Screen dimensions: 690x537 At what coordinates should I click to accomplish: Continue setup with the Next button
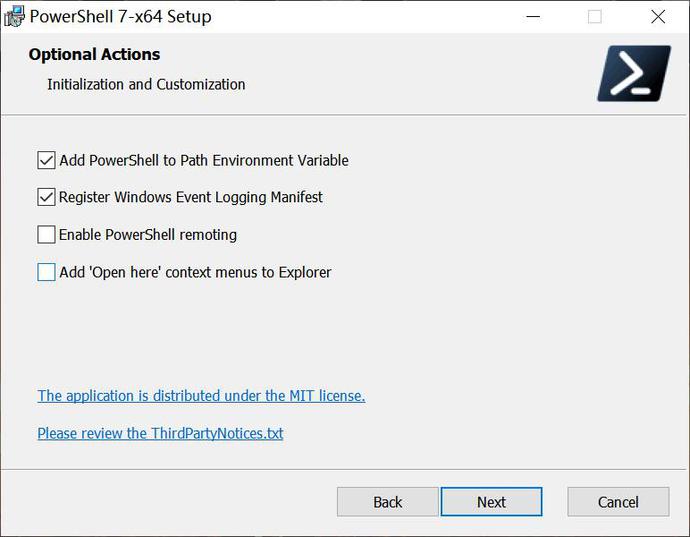[x=492, y=502]
